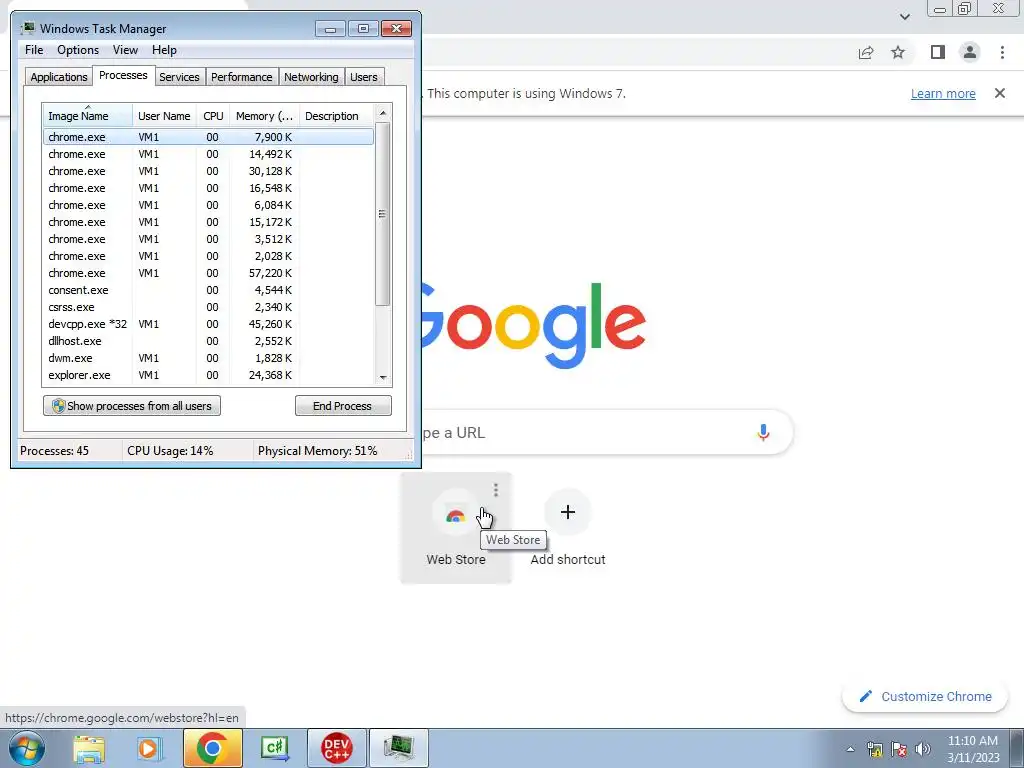Sort processes by Description column
Viewport: 1024px width, 768px height.
pyautogui.click(x=336, y=116)
